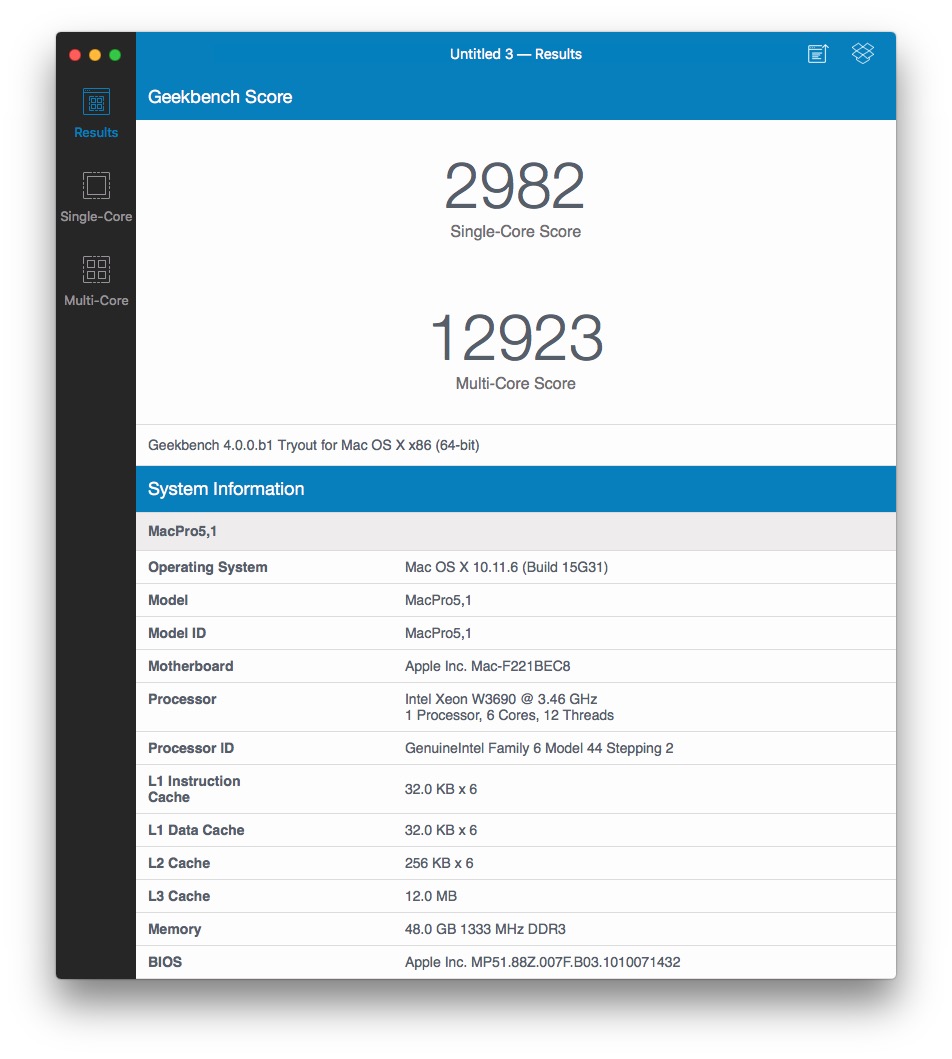952x1059 pixels.
Task: Click the Model row value MacPro5,1
Action: pos(438,600)
